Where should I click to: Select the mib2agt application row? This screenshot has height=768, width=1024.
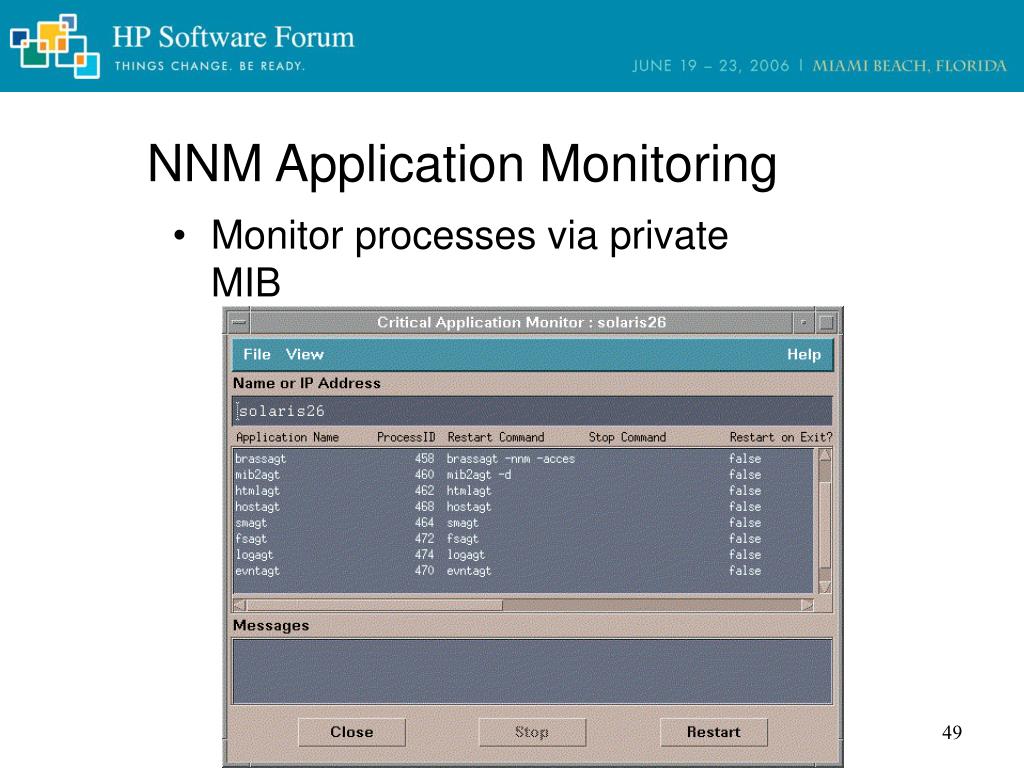click(522, 475)
